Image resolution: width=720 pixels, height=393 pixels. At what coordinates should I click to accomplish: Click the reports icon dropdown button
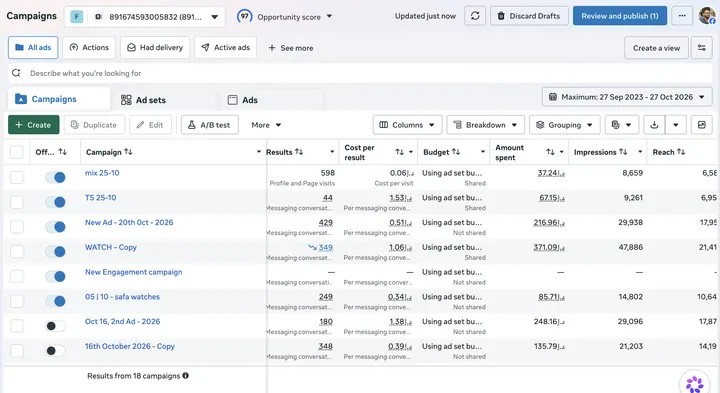pyautogui.click(x=621, y=125)
